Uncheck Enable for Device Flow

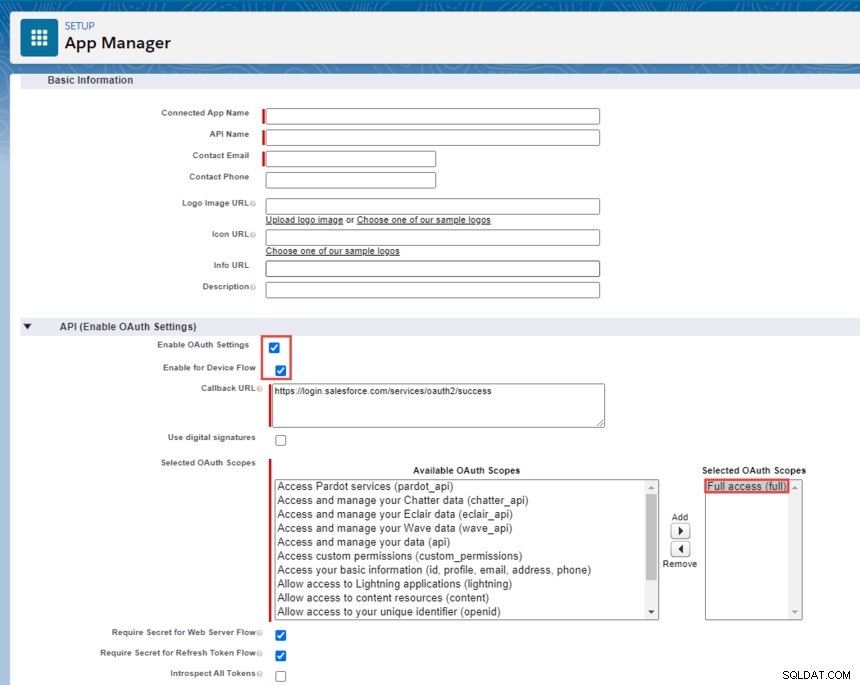[281, 371]
